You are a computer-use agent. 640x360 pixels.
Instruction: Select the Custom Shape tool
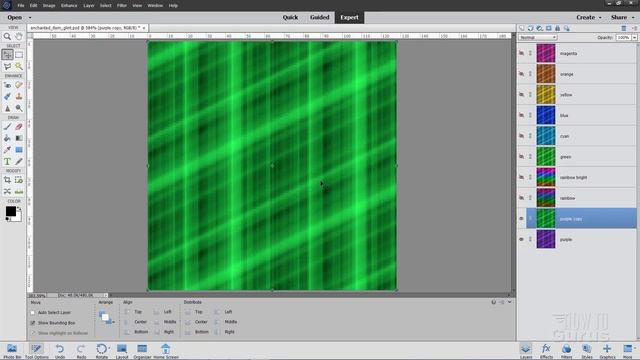[x=19, y=150]
